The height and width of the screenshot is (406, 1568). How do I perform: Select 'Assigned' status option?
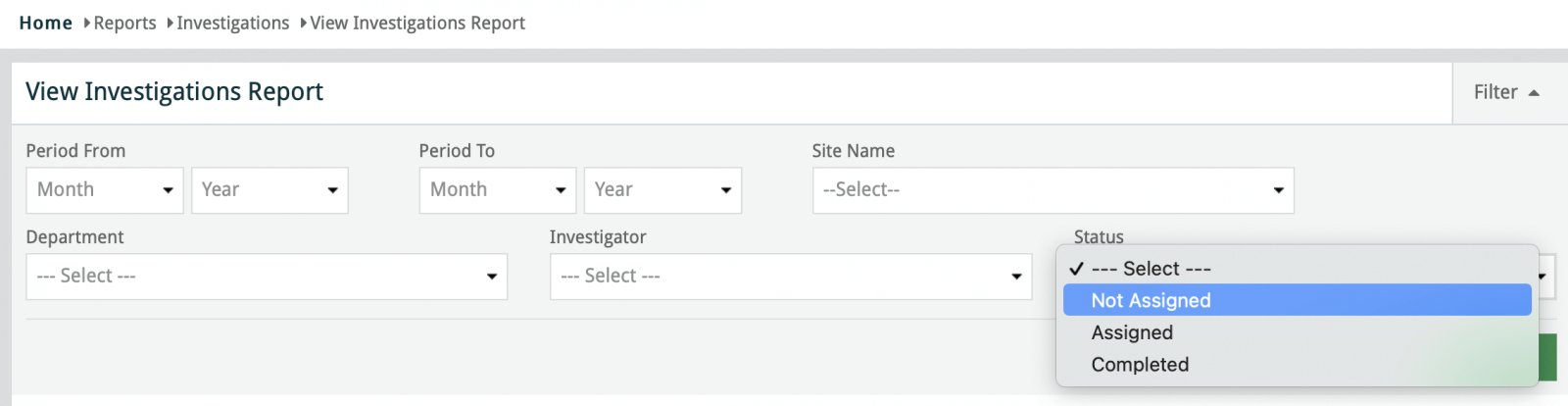[x=1132, y=332]
